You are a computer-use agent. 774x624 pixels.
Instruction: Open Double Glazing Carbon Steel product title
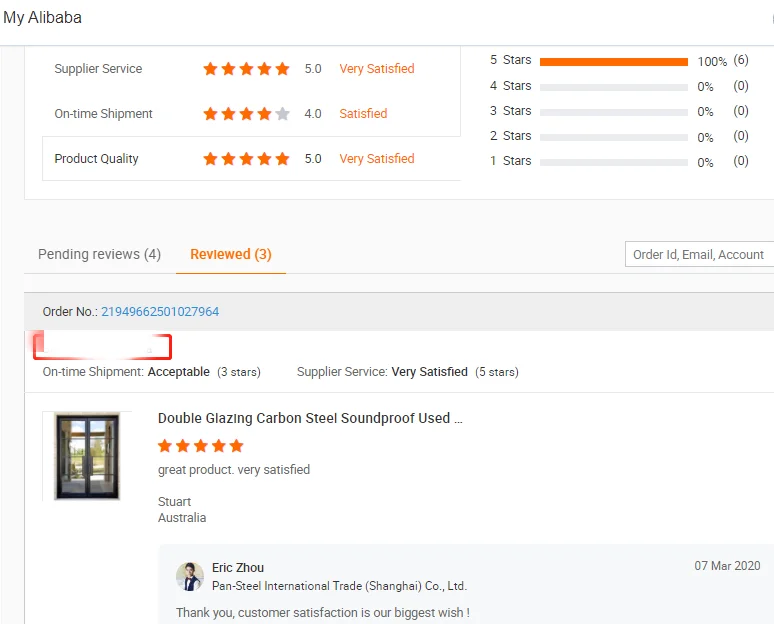point(310,418)
